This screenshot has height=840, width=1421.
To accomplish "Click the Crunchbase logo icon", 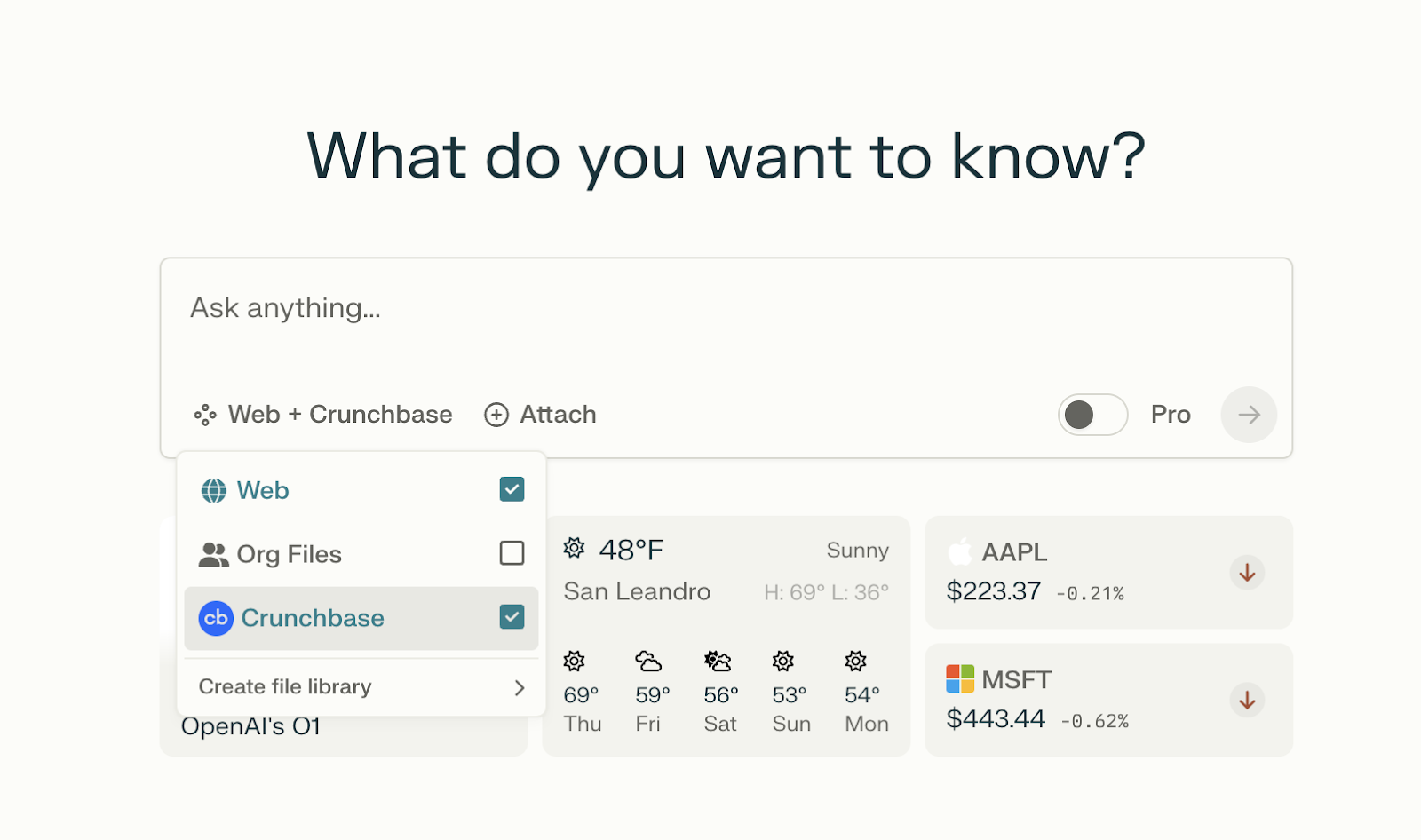I will pyautogui.click(x=216, y=618).
